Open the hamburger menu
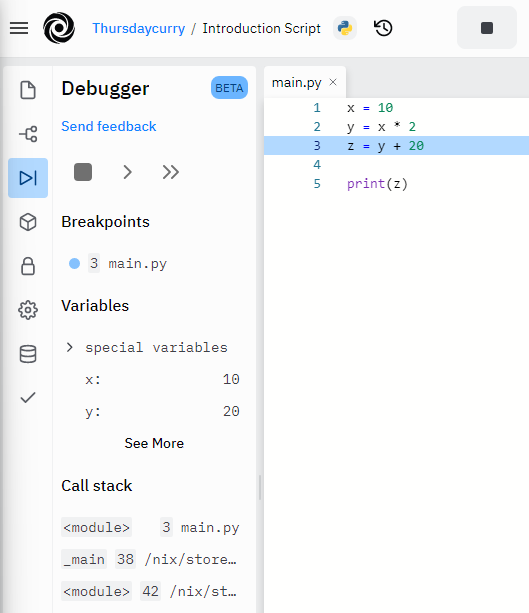Screen dimensions: 529x613 19,28
